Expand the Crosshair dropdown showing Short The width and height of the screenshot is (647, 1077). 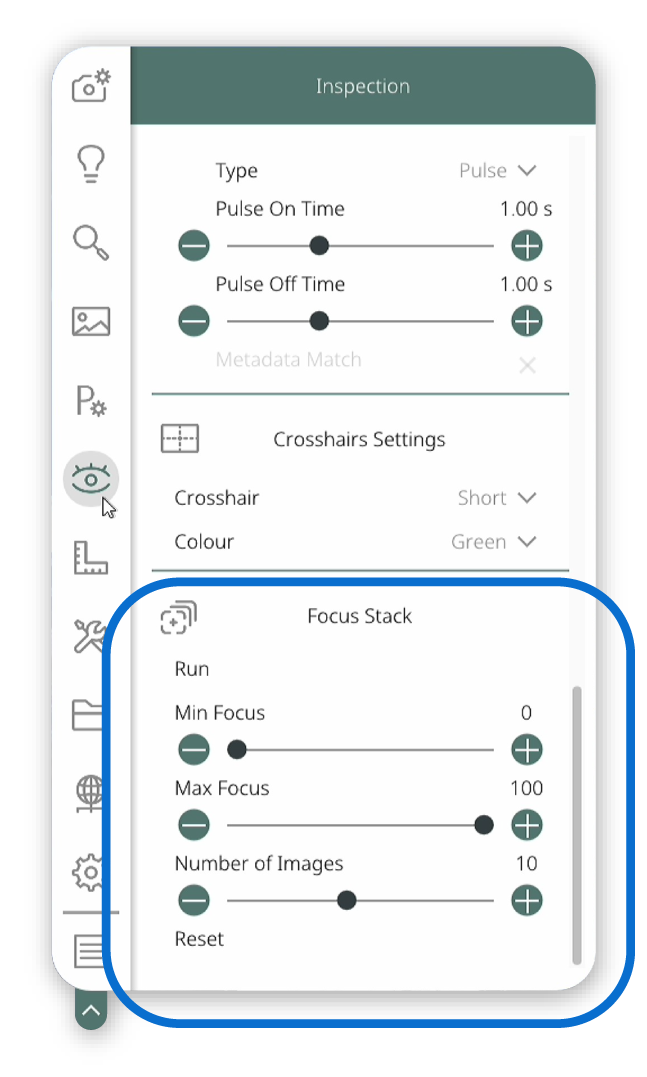click(x=497, y=498)
